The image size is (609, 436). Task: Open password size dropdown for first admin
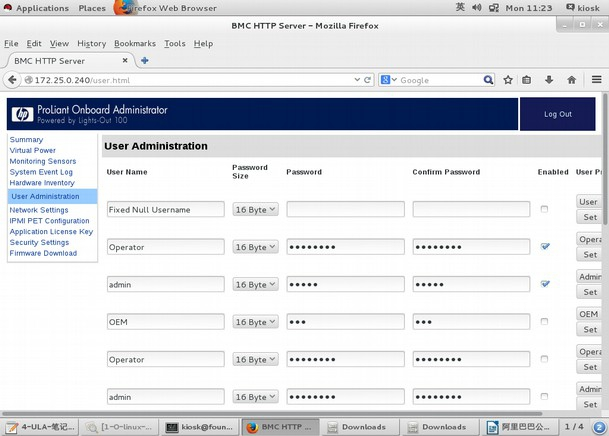tap(256, 285)
